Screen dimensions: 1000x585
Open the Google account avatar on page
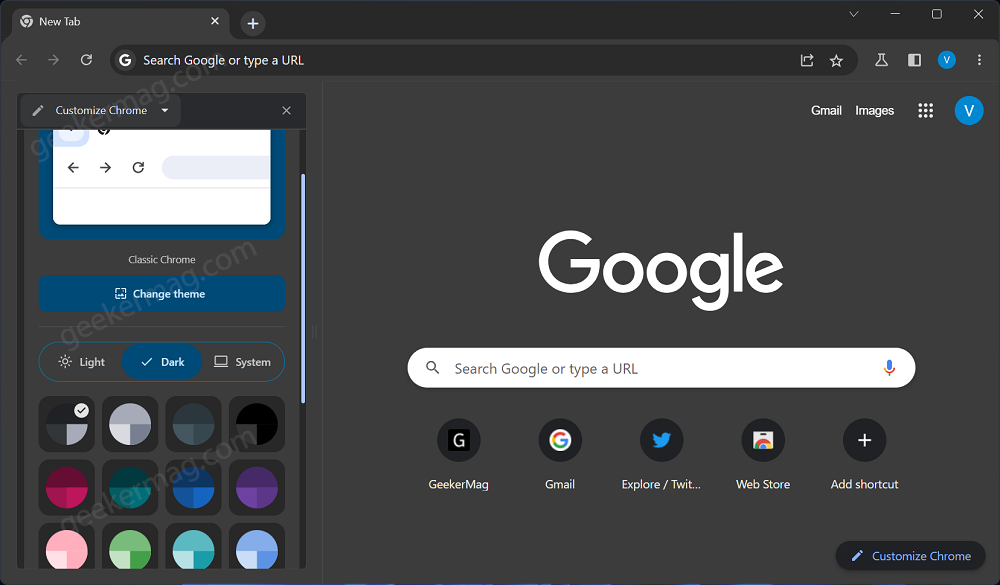click(969, 110)
